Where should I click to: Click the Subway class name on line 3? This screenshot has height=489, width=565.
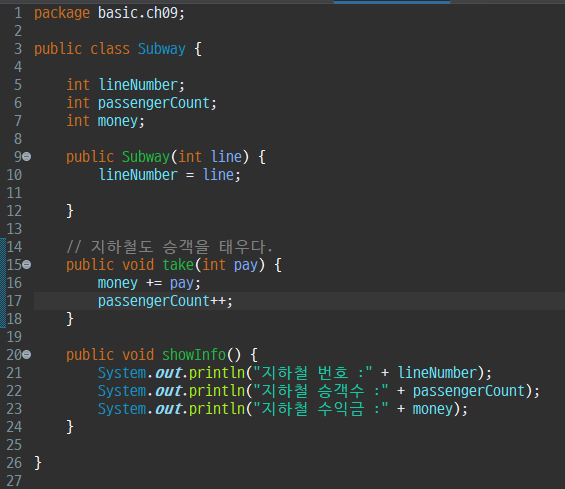[162, 49]
